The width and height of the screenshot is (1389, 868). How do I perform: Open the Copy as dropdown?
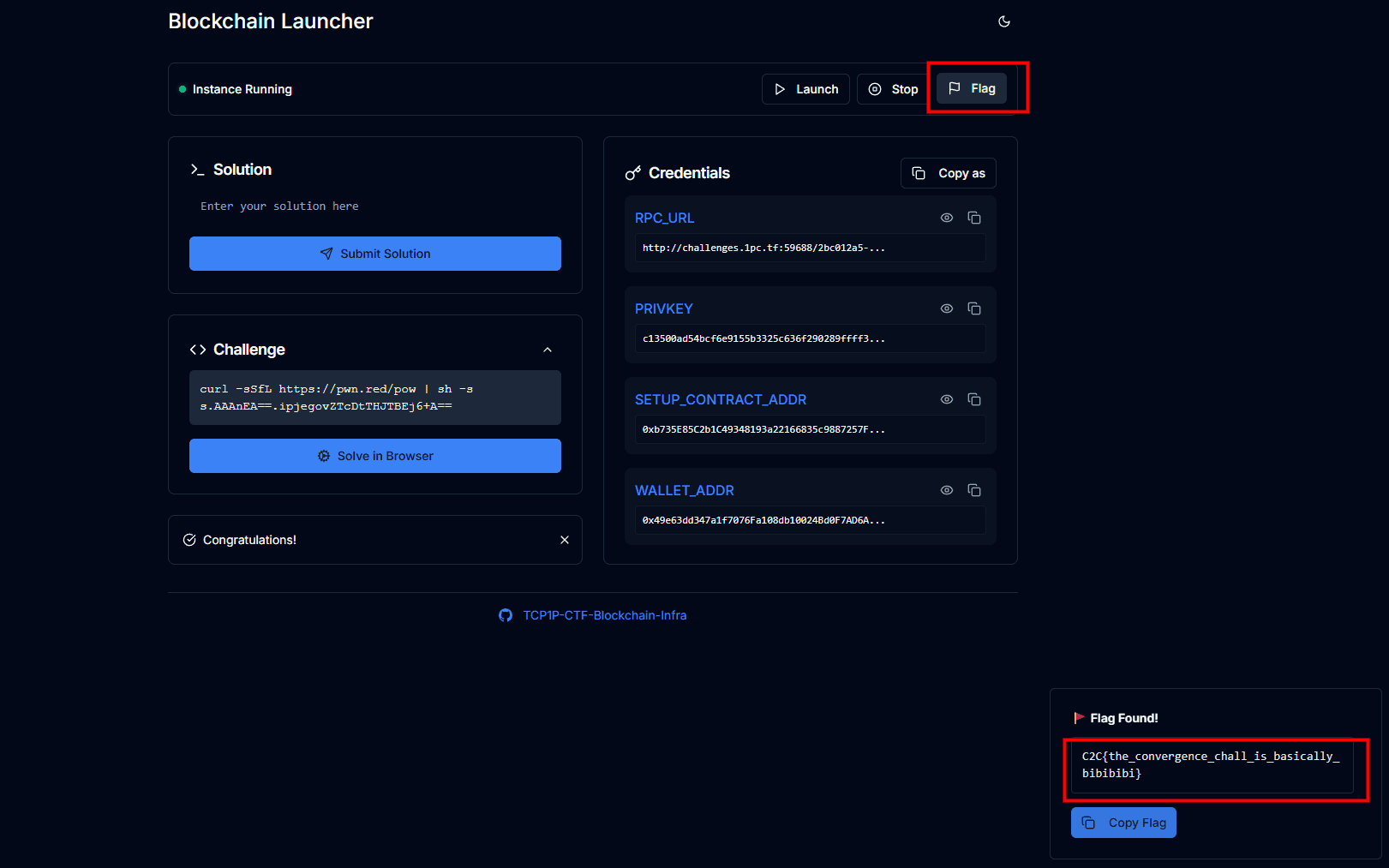point(949,173)
